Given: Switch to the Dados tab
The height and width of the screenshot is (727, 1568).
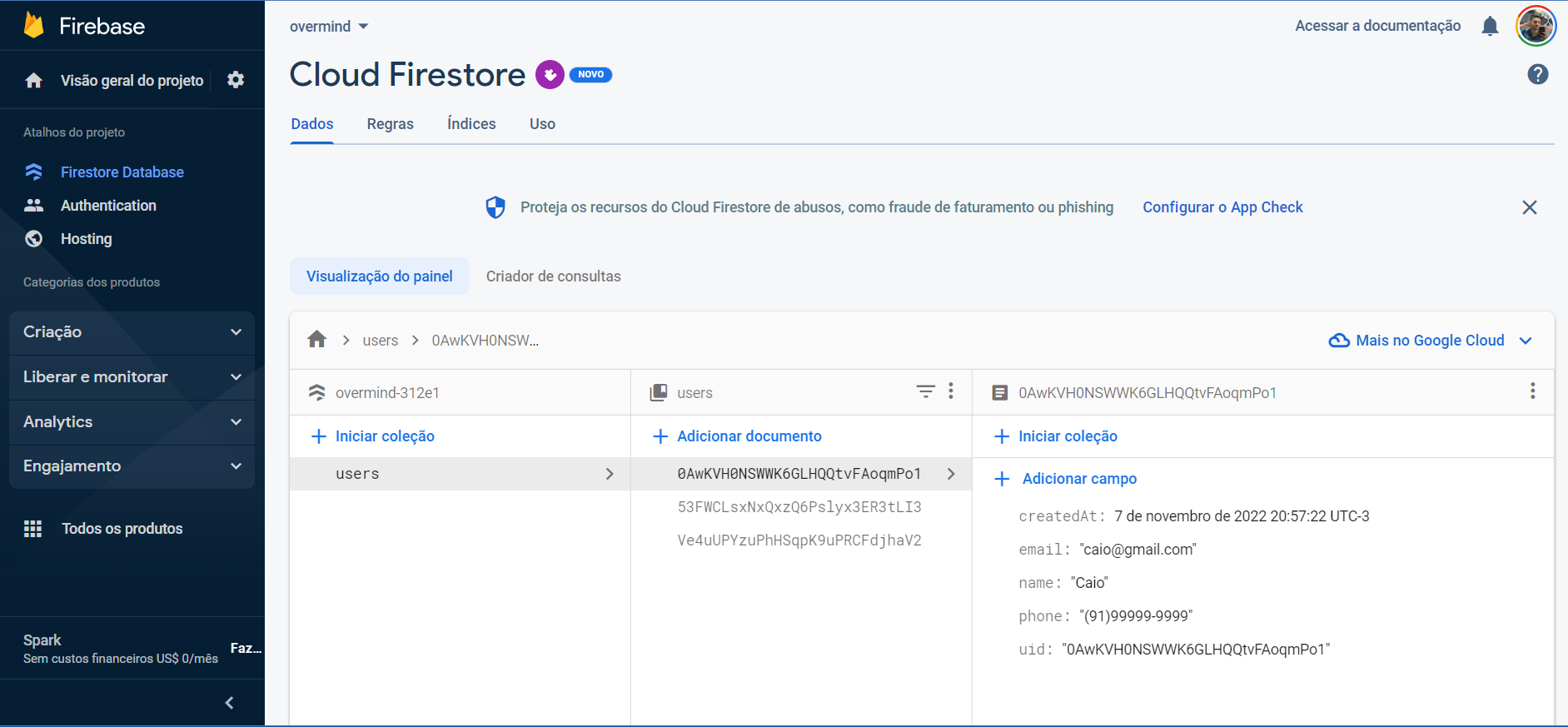Looking at the screenshot, I should pyautogui.click(x=312, y=124).
